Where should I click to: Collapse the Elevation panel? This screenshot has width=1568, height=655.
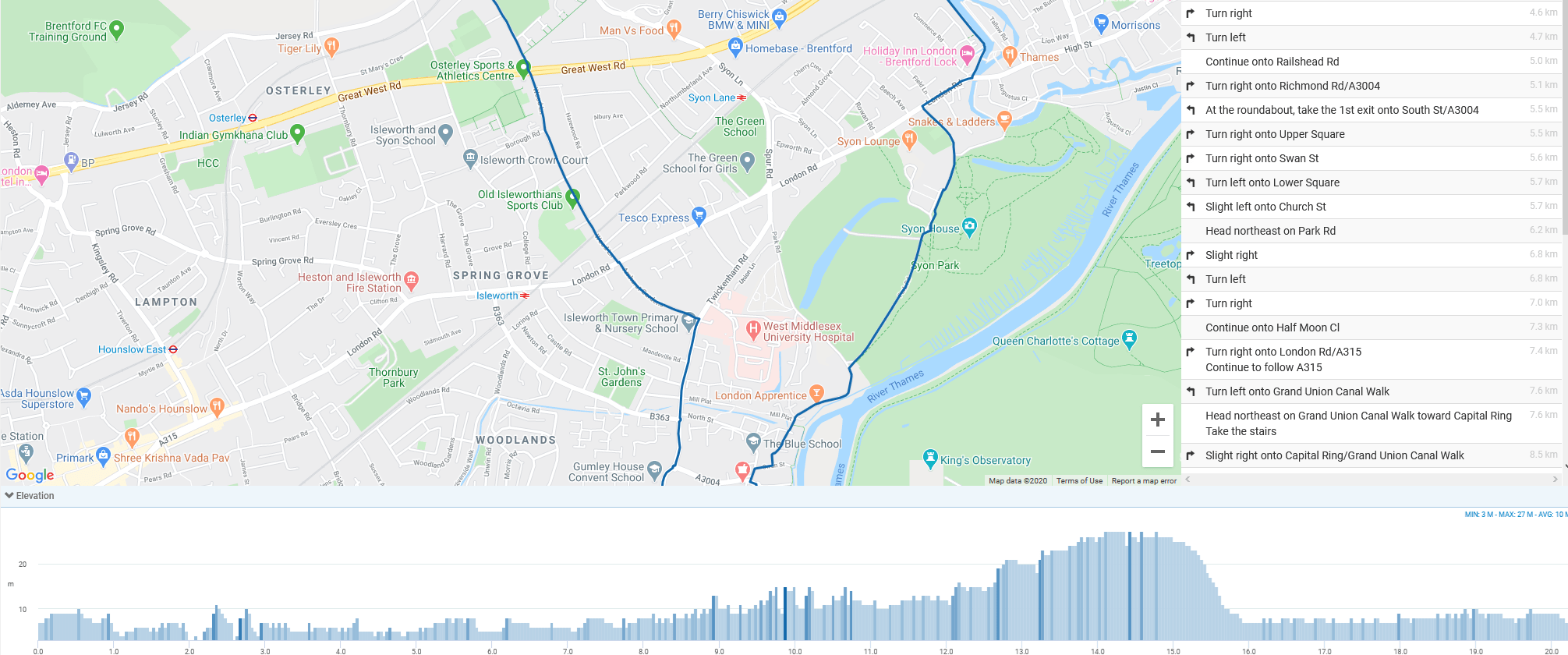[30, 496]
